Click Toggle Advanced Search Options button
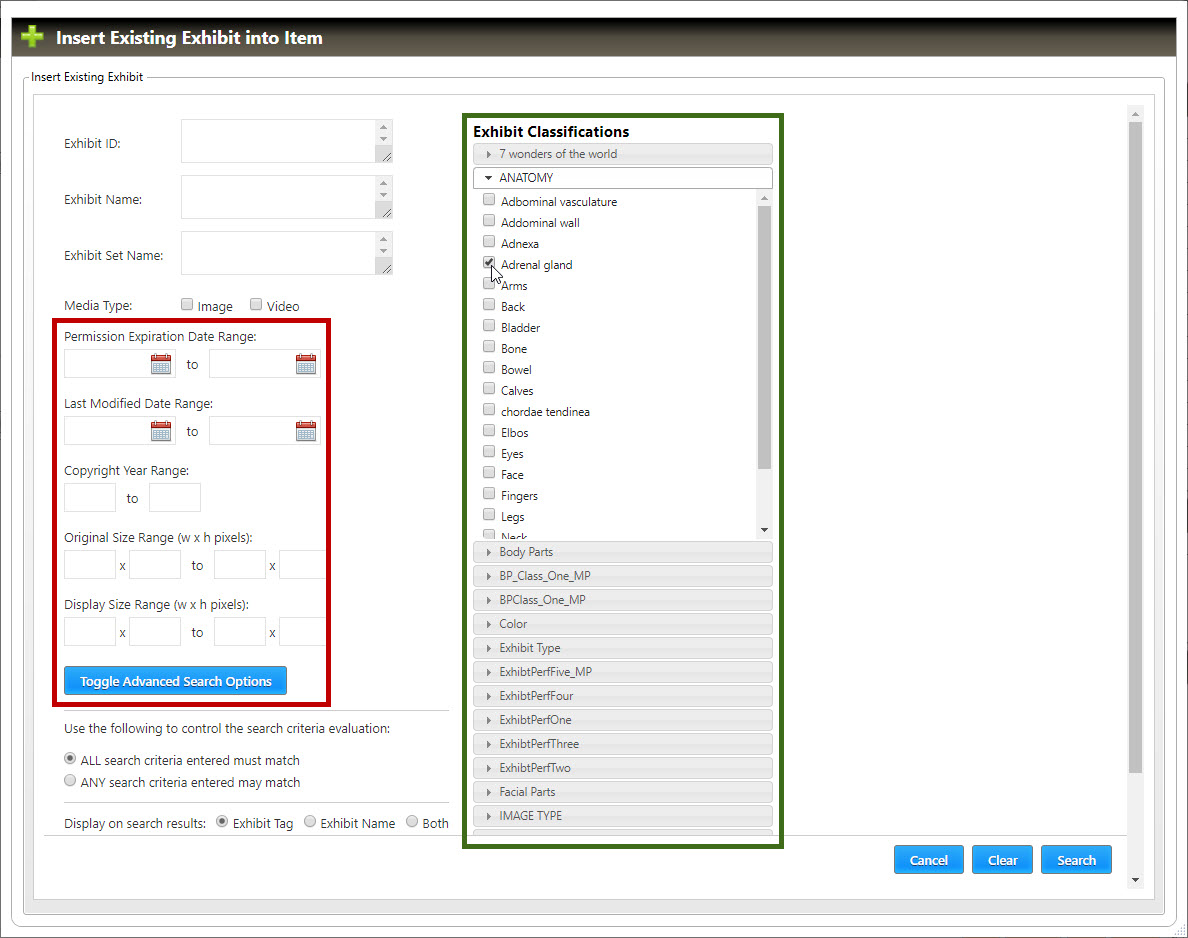Image resolution: width=1188 pixels, height=938 pixels. 175,681
